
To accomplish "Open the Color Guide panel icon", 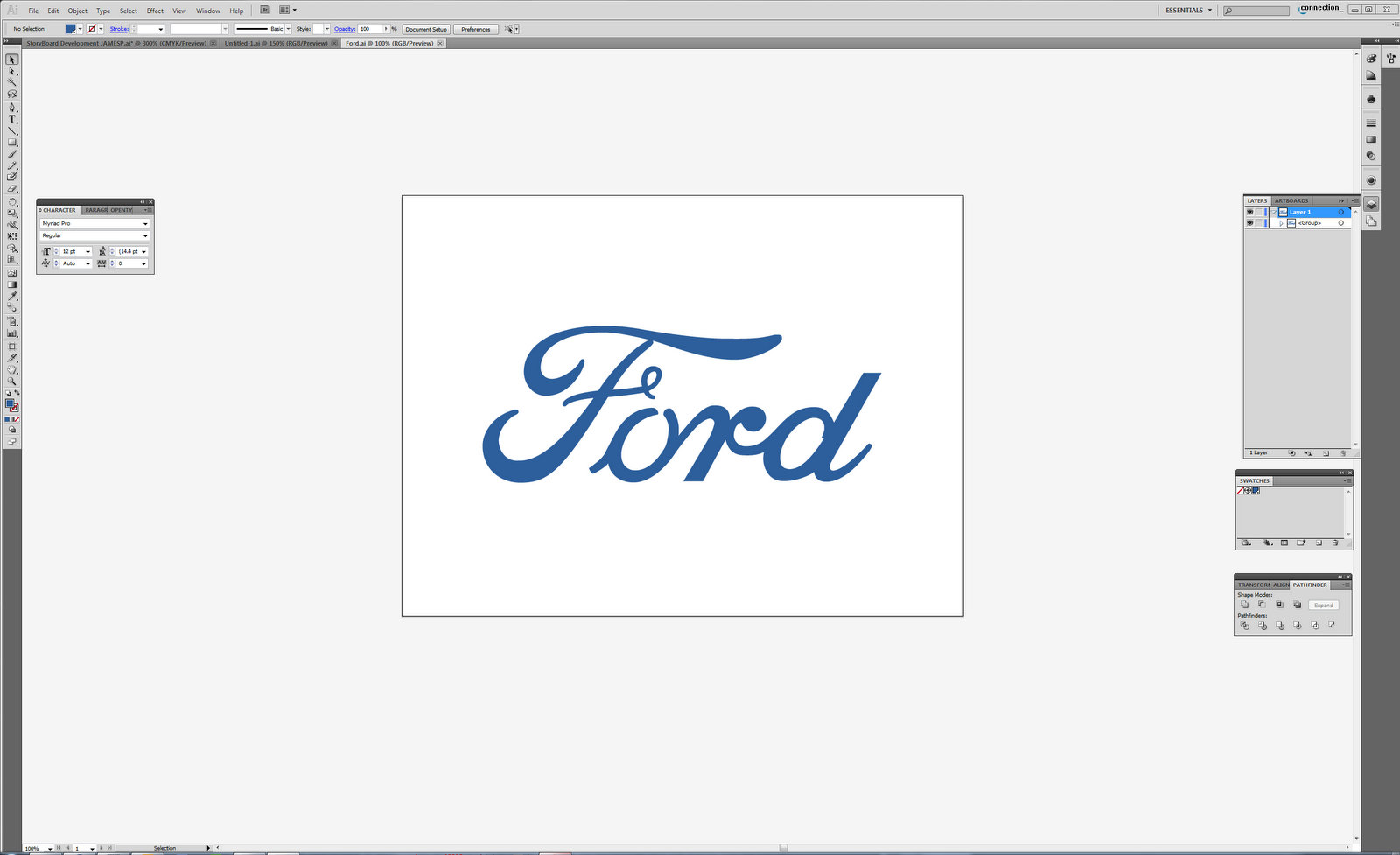I will (x=1371, y=76).
